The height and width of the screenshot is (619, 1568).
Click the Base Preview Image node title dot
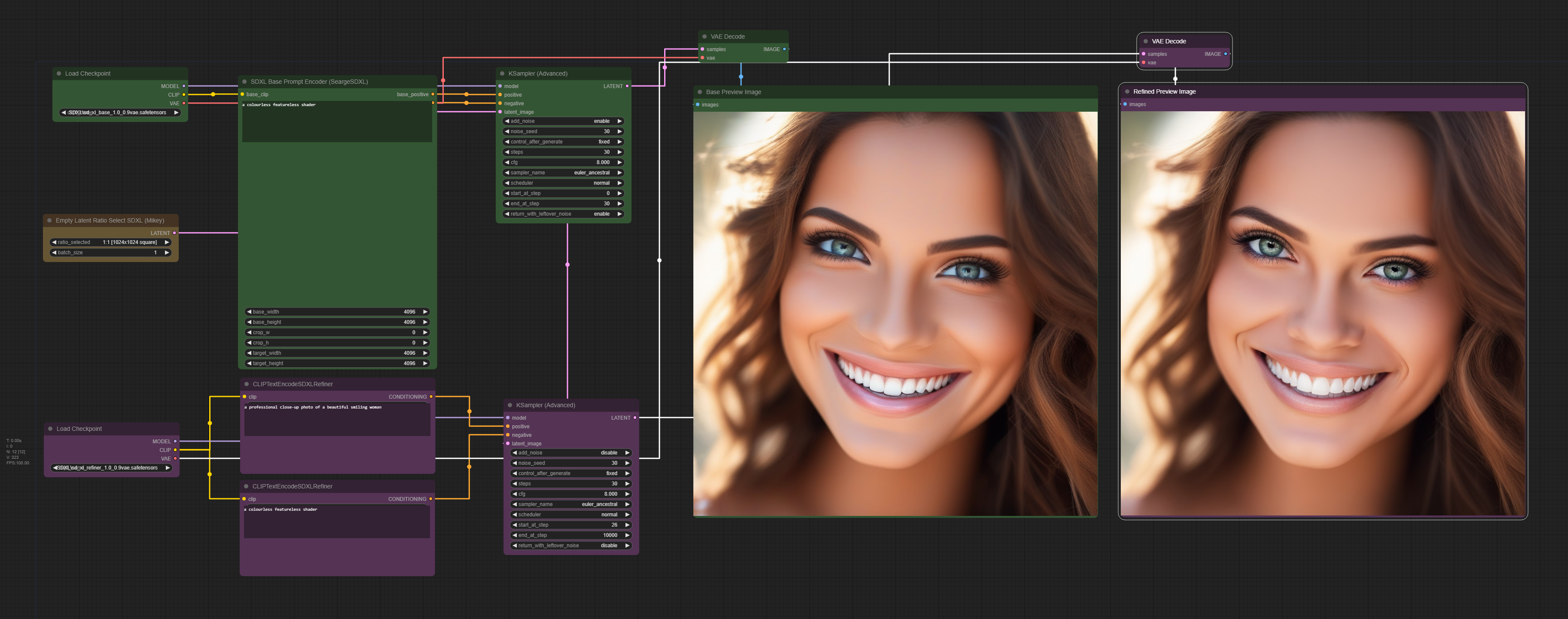pyautogui.click(x=700, y=92)
